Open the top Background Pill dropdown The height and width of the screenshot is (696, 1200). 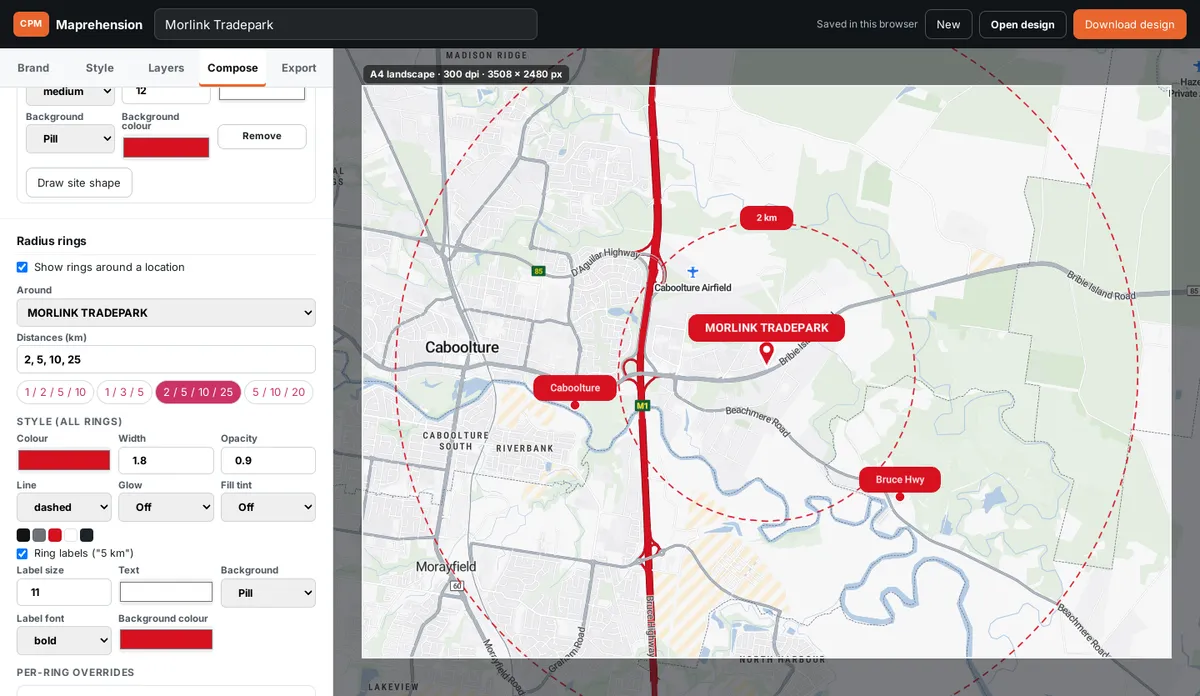pyautogui.click(x=70, y=139)
